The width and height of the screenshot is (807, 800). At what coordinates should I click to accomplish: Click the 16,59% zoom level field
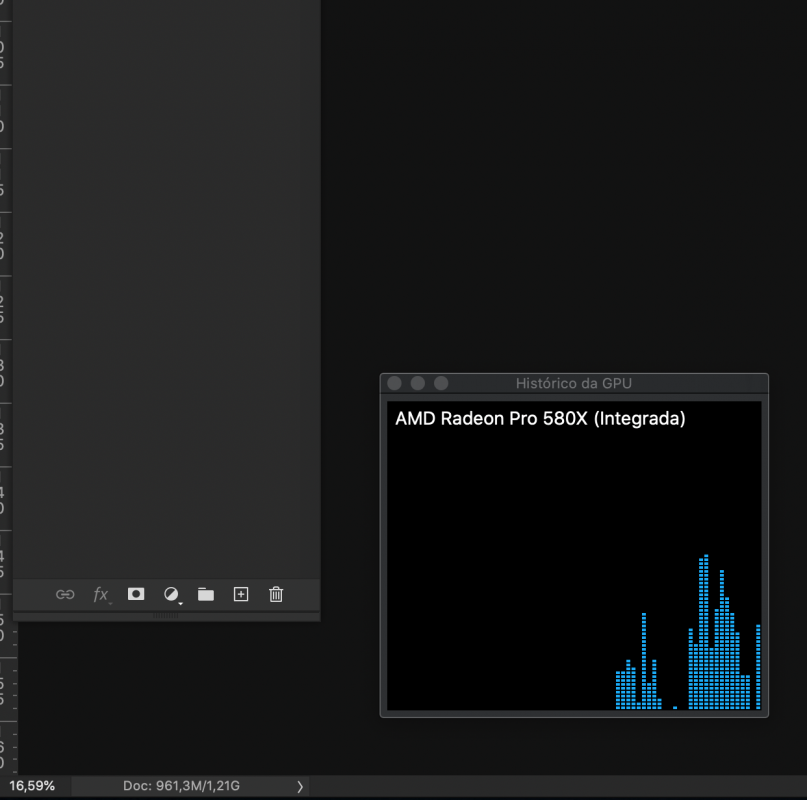pyautogui.click(x=32, y=786)
